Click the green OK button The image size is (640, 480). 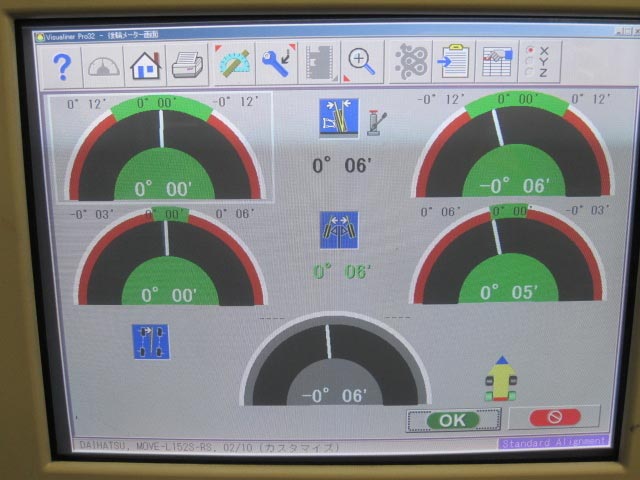pyautogui.click(x=452, y=420)
